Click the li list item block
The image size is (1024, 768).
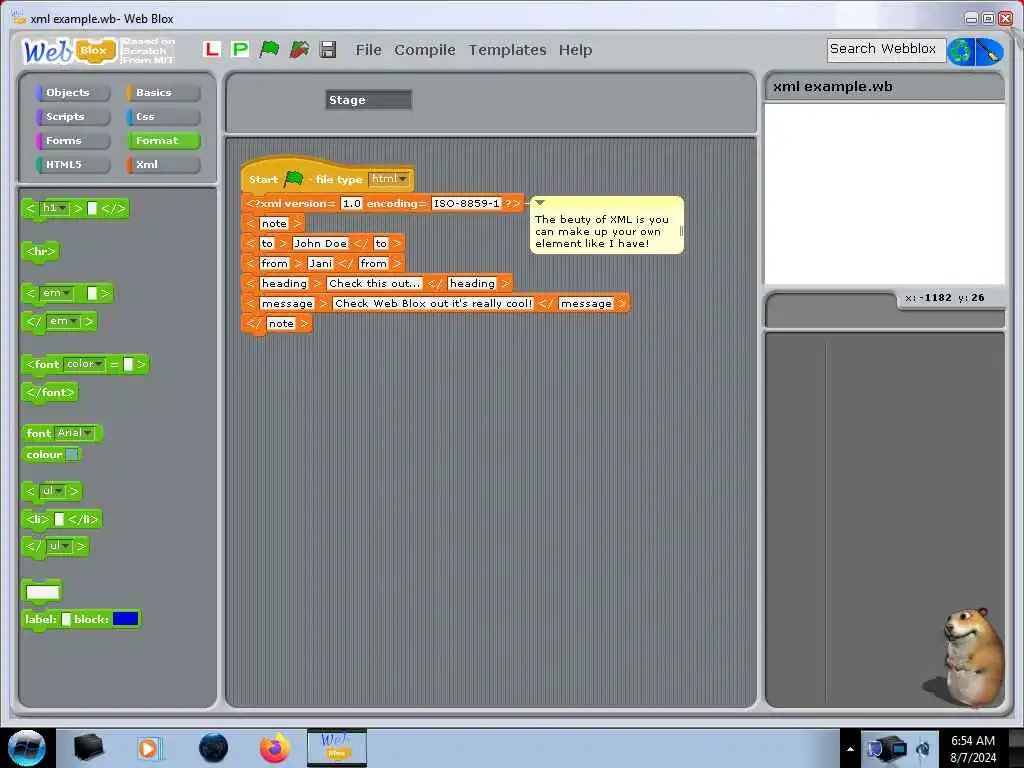tap(62, 519)
